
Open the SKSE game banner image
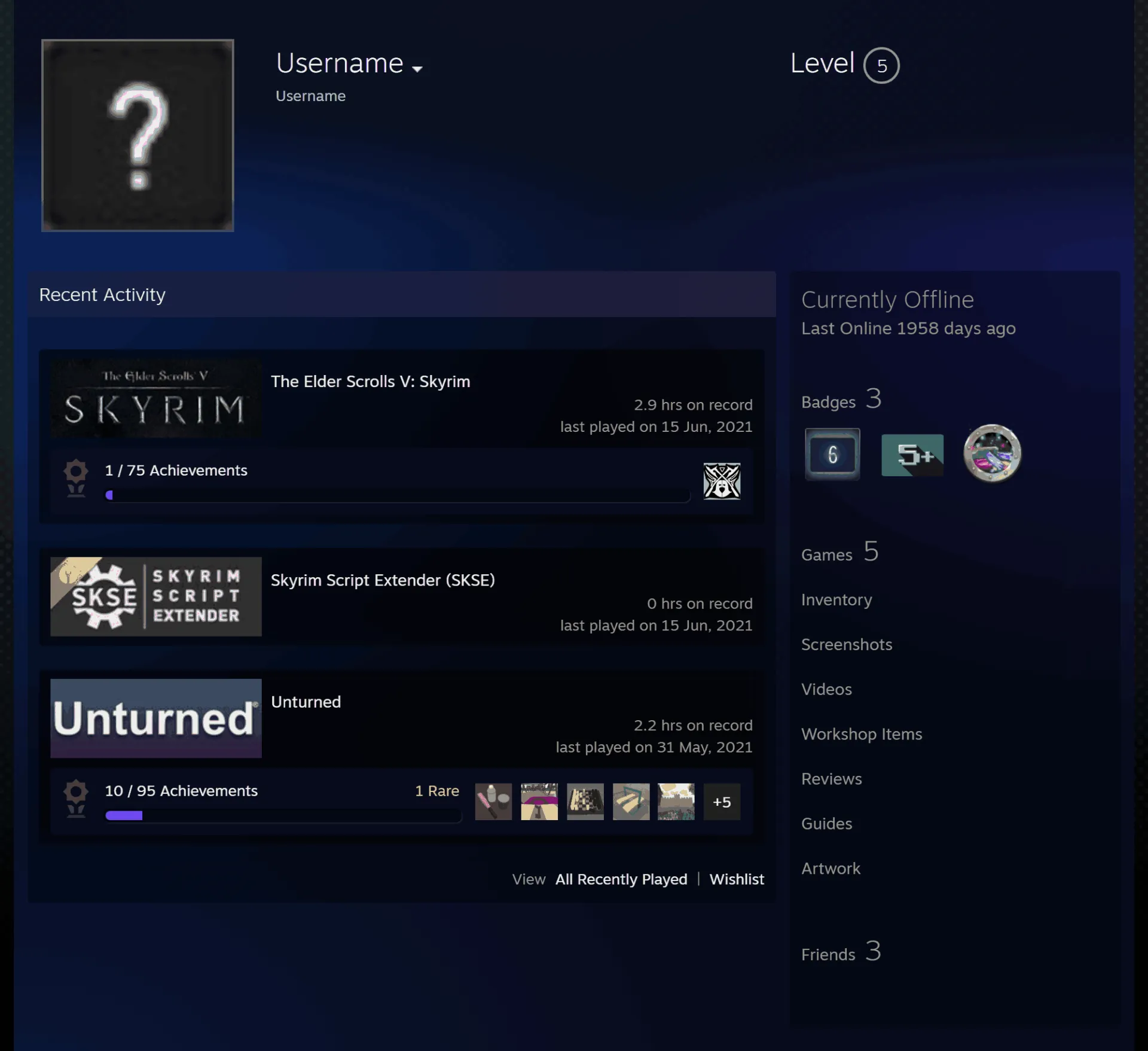click(156, 596)
